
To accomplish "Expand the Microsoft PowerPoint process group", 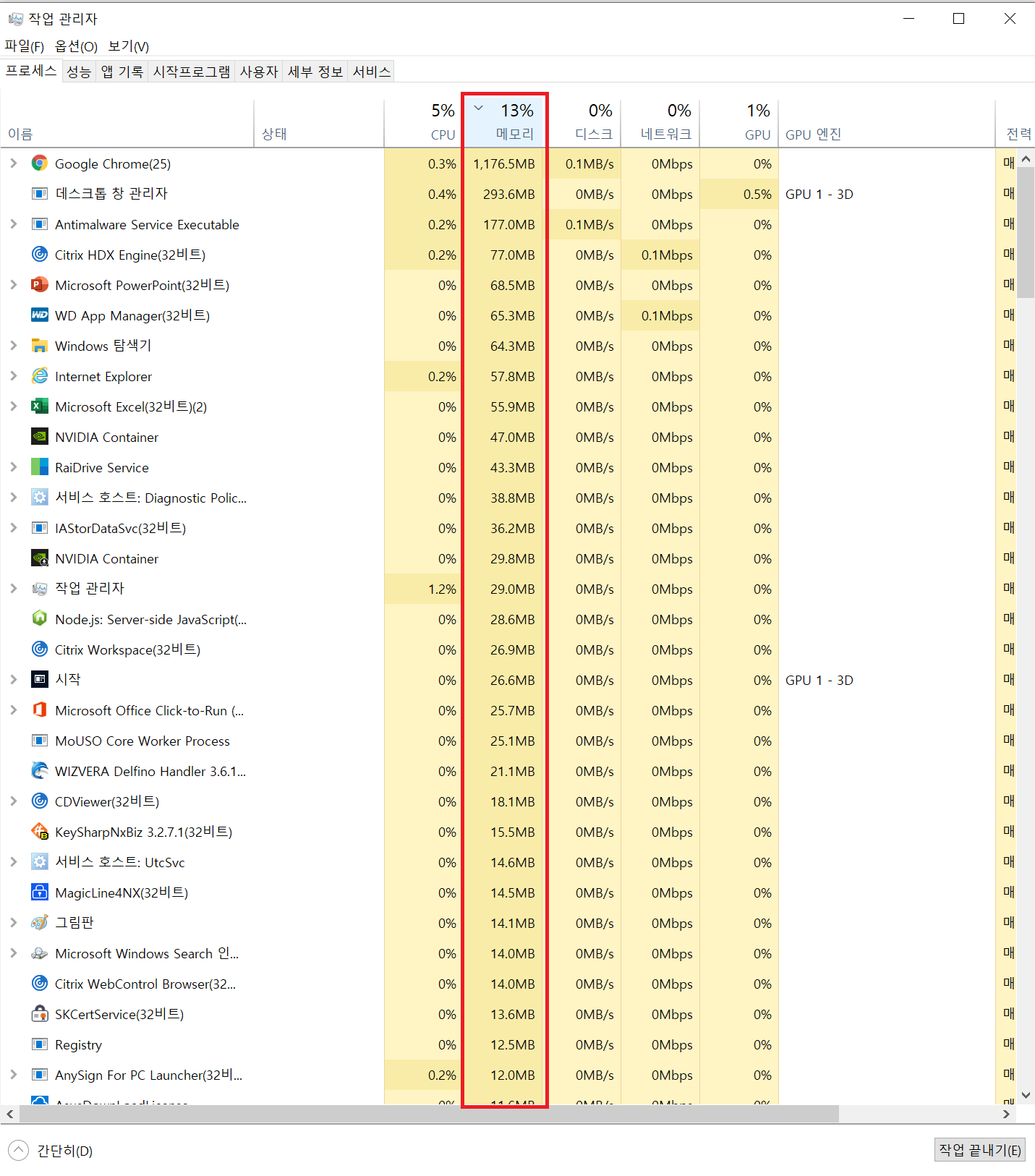I will [x=13, y=285].
